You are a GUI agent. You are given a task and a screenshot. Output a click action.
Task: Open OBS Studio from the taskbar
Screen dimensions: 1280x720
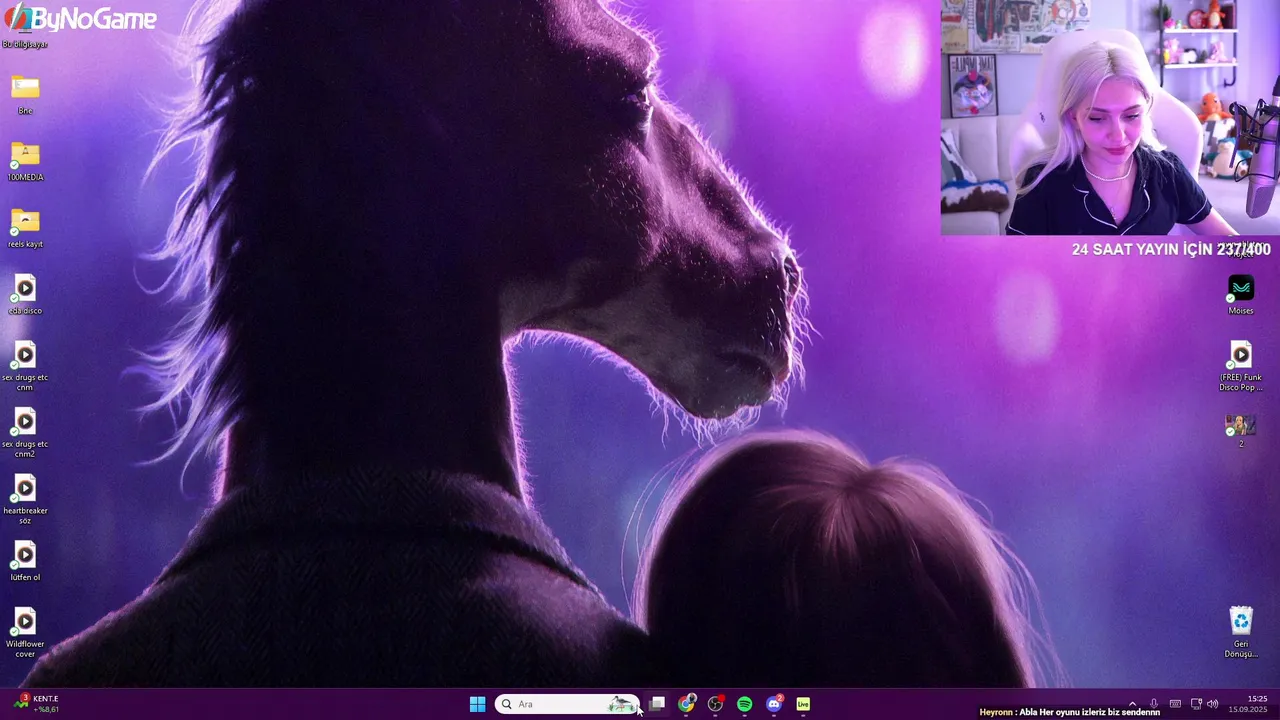[x=715, y=704]
